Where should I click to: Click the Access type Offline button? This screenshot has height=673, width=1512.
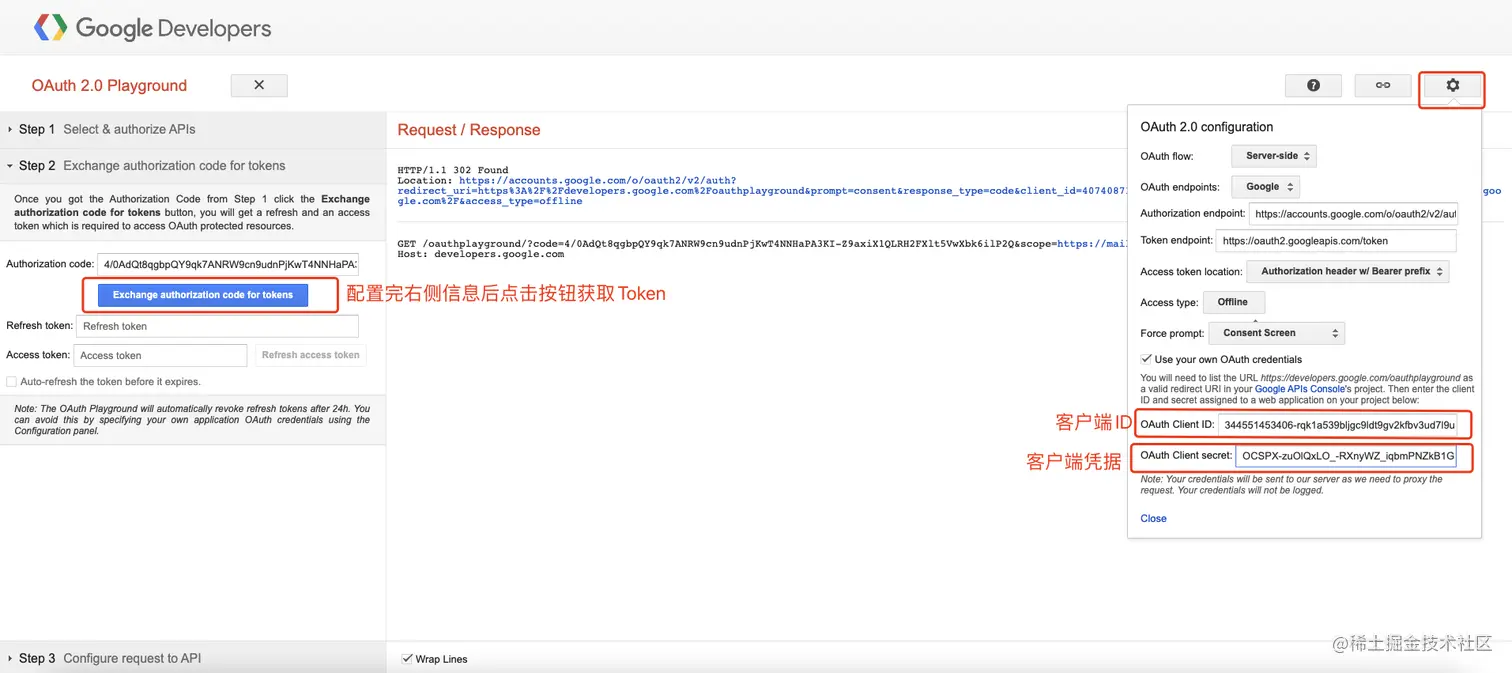(x=1233, y=302)
